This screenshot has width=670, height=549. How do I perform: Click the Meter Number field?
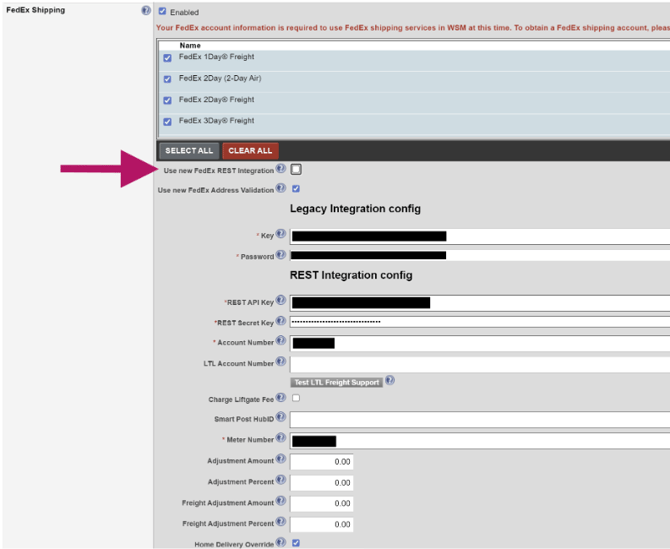480,441
